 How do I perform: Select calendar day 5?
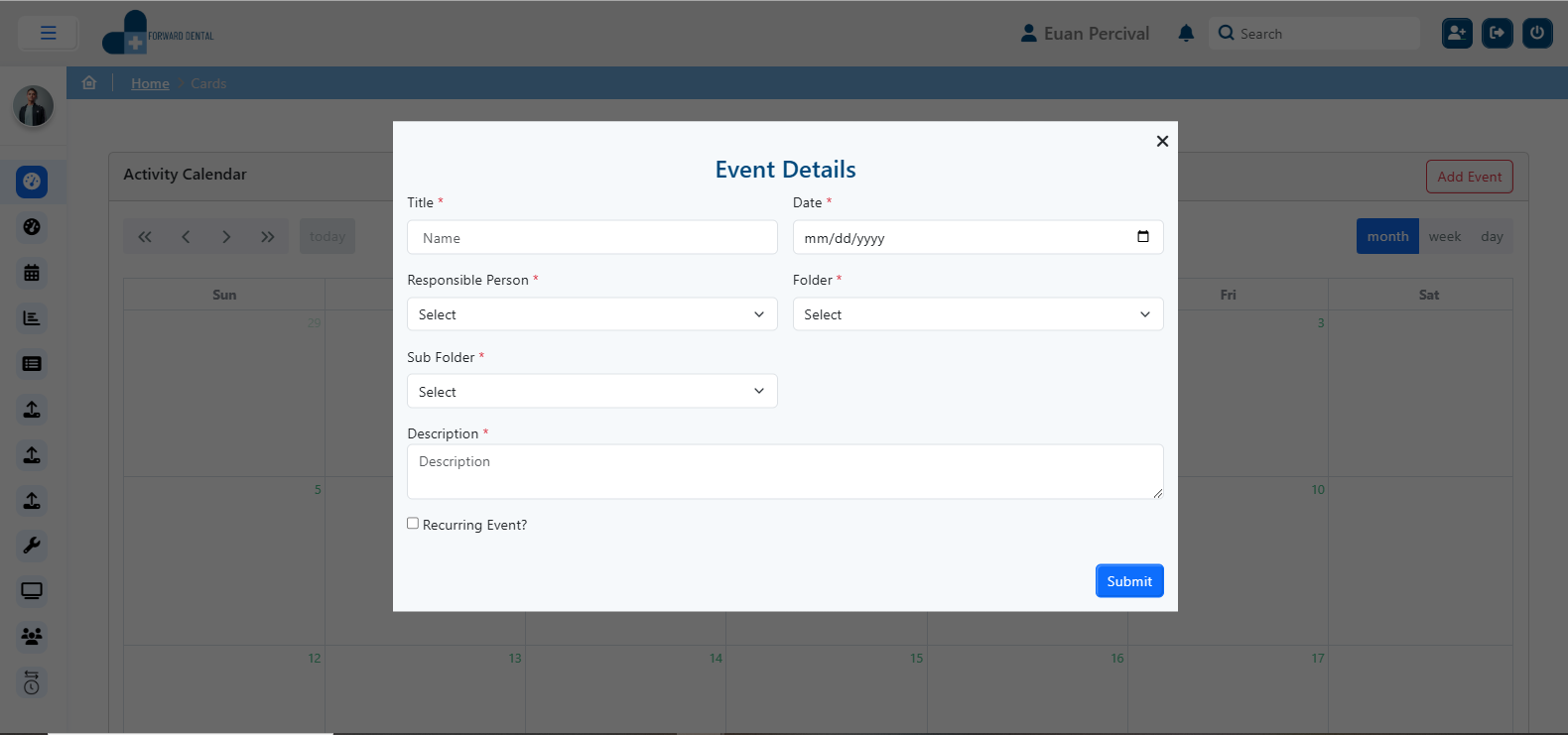(318, 490)
